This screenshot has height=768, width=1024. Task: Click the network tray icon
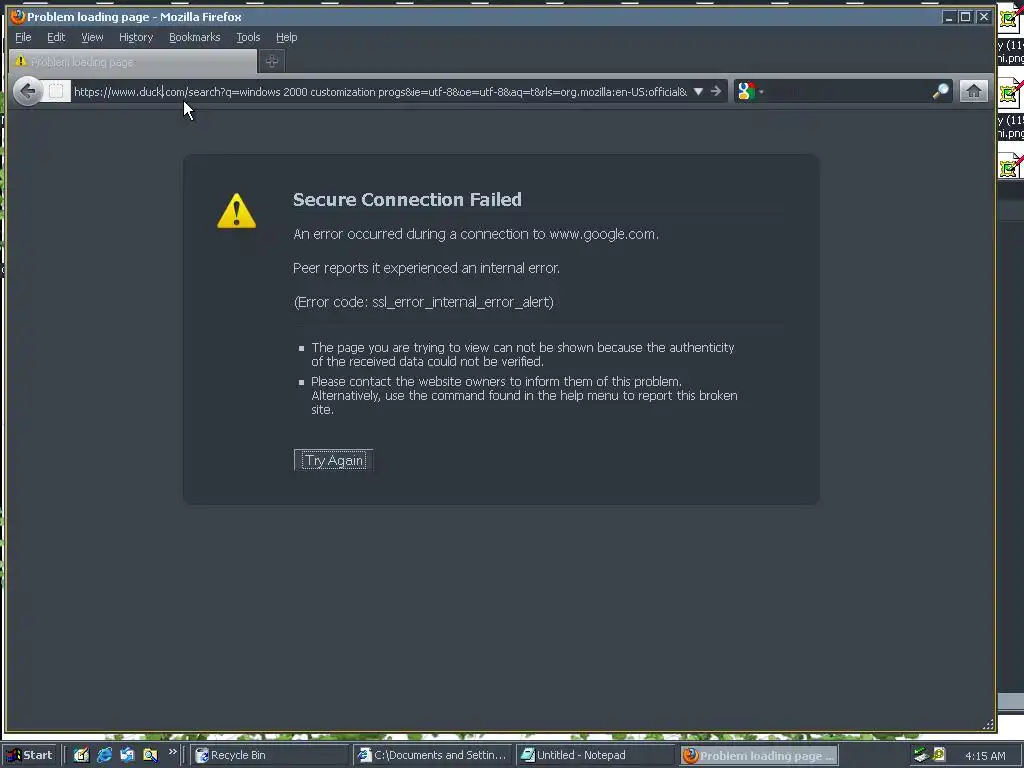click(x=921, y=755)
